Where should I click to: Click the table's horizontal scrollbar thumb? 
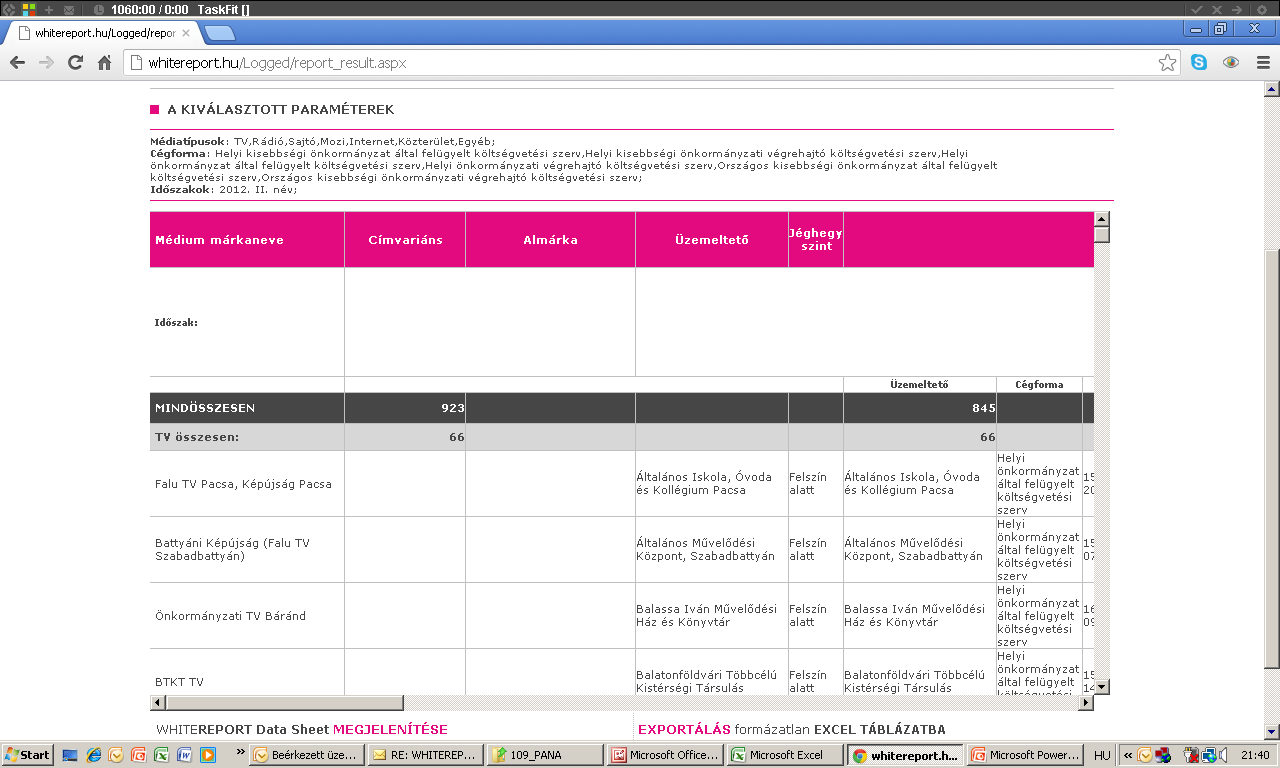click(284, 703)
